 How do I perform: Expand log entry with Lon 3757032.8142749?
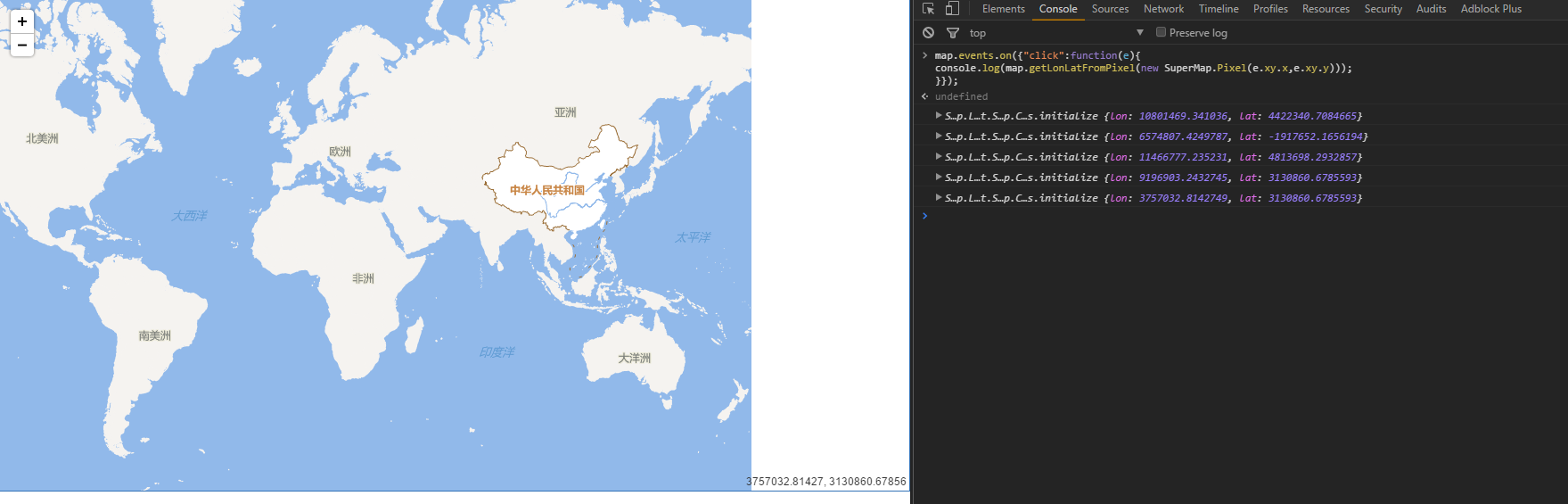(939, 198)
